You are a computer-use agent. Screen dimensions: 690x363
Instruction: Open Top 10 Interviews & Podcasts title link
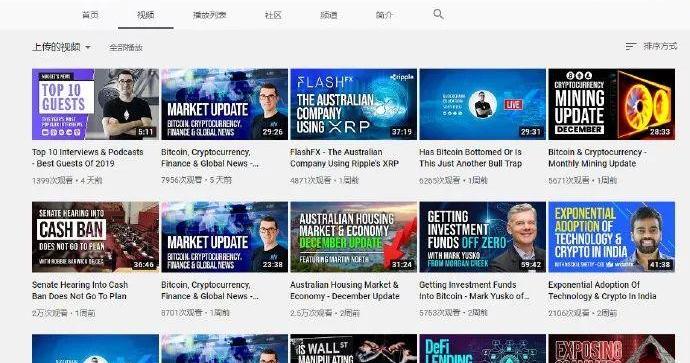[88, 158]
